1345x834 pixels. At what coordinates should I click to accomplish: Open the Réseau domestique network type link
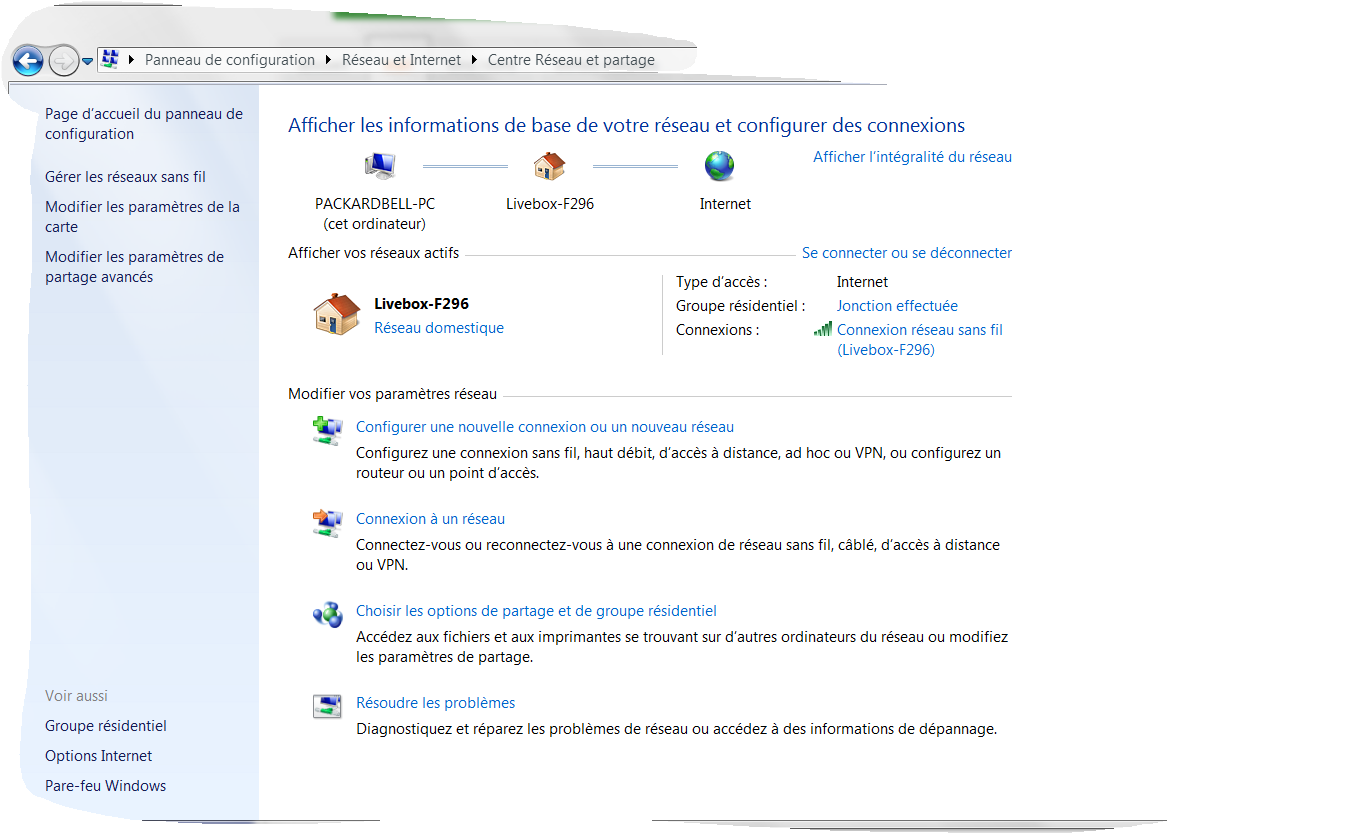click(x=439, y=328)
